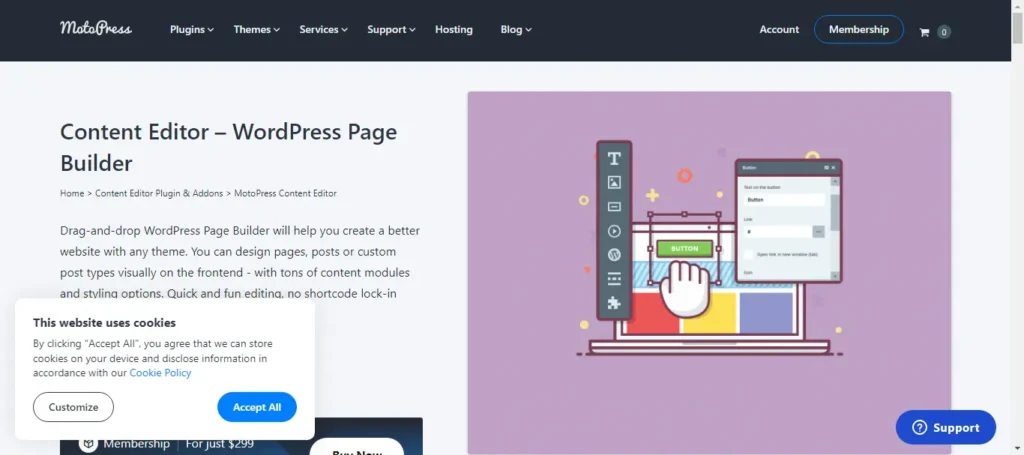Click the "For just $299" banner text
This screenshot has height=455, width=1024.
219,444
